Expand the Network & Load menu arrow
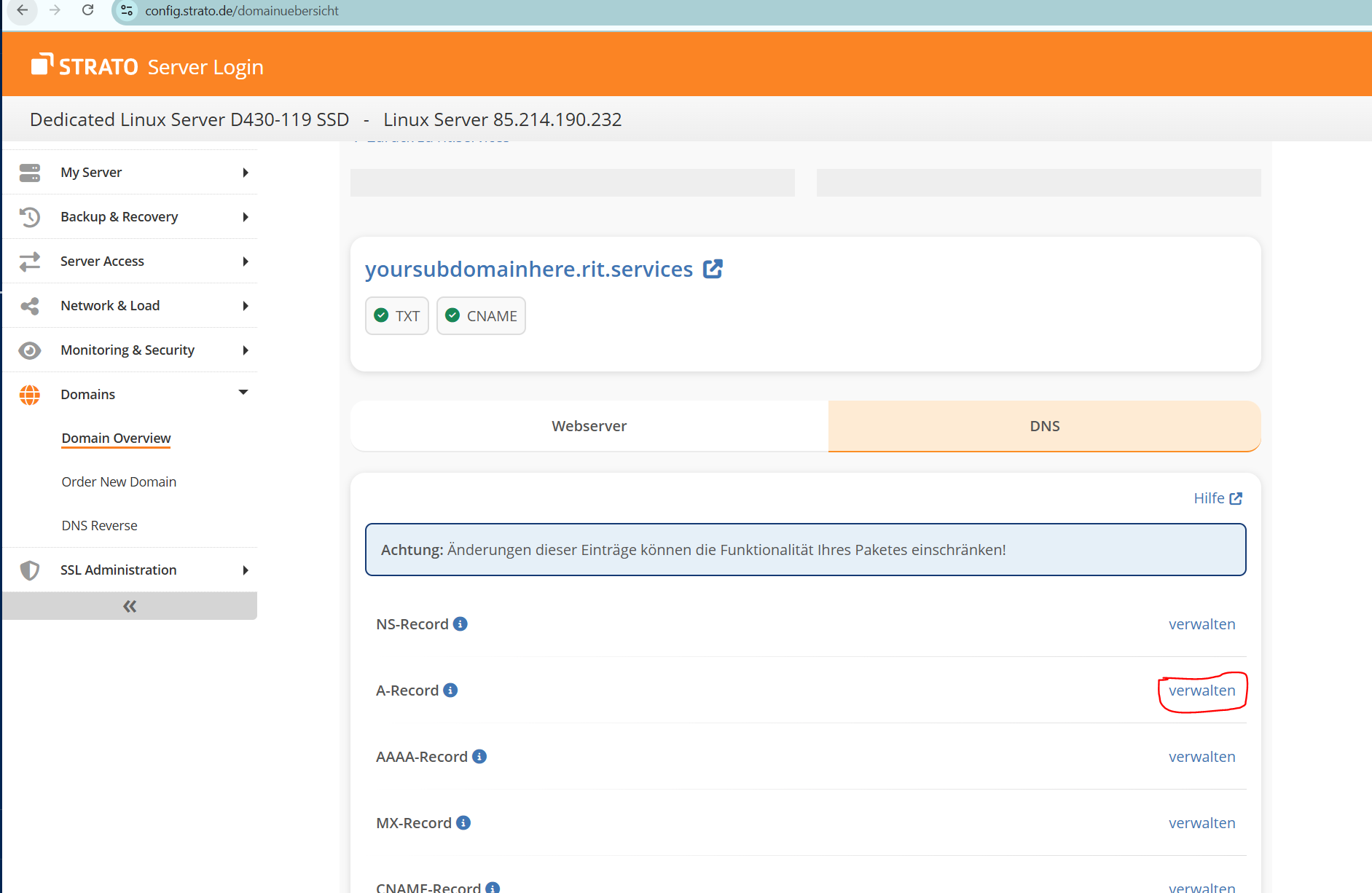The width and height of the screenshot is (1372, 893). pos(246,306)
